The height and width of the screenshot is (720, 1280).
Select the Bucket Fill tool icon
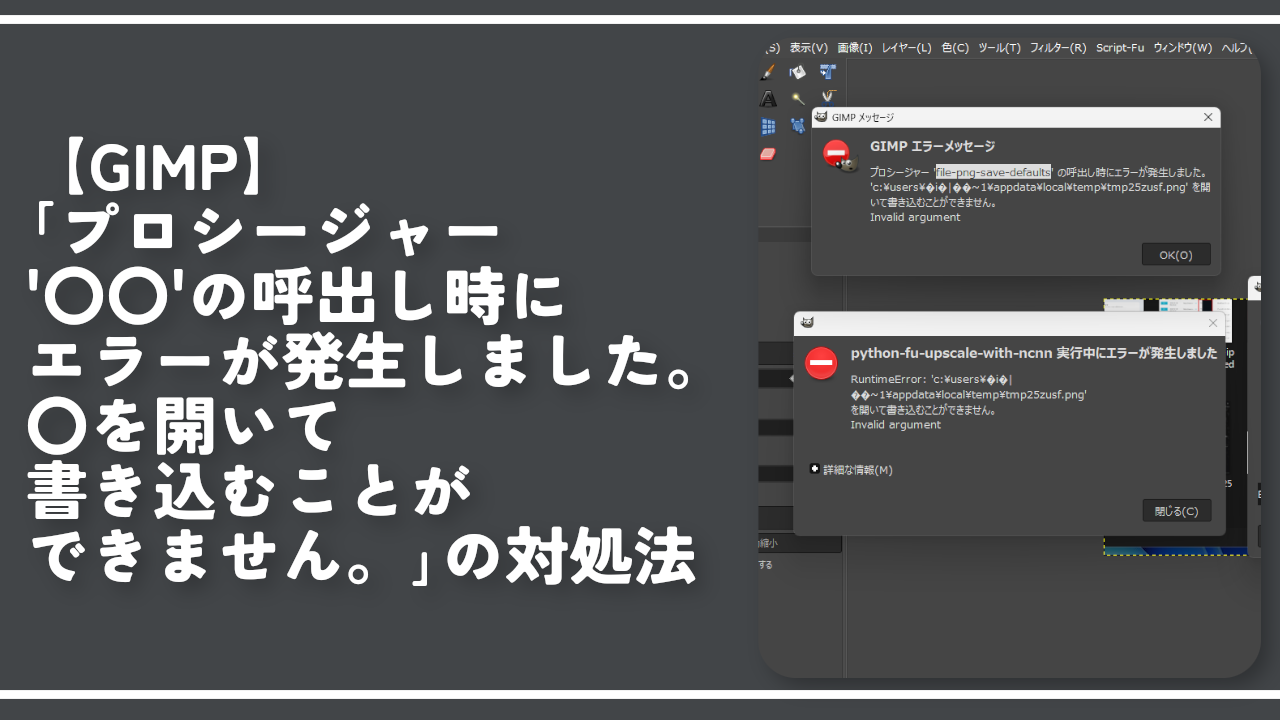(798, 72)
